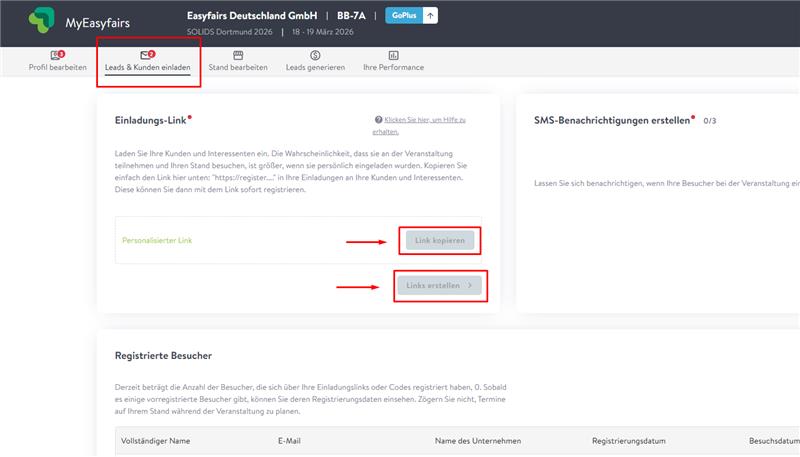Click the Name des Unternehmens column header
Image resolution: width=800 pixels, height=457 pixels.
pos(477,441)
